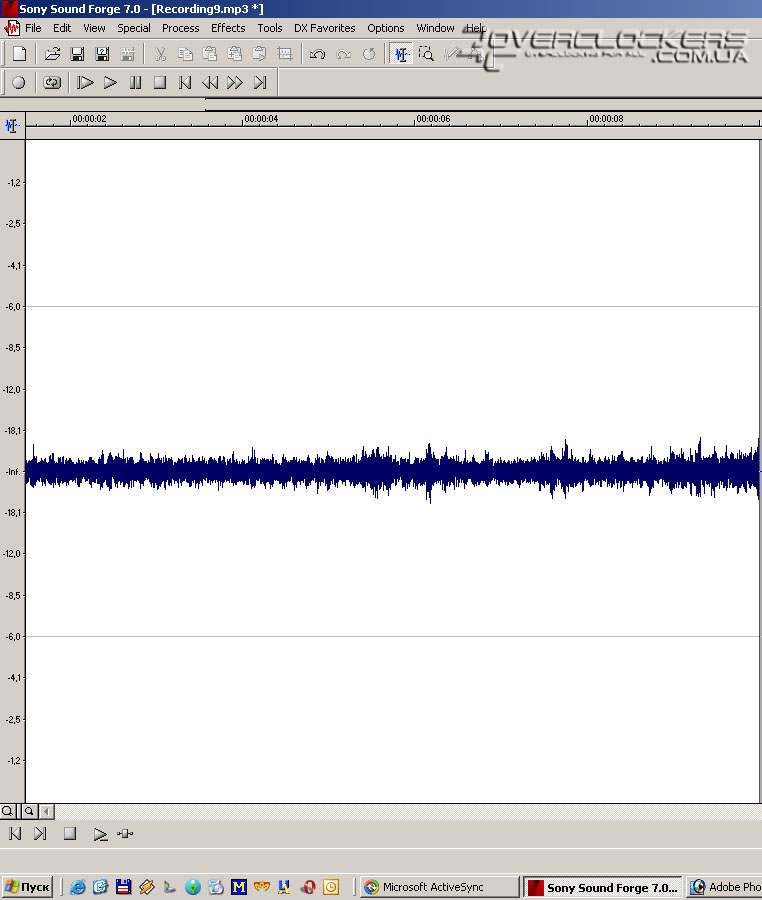Trim/crop audio with the Trim icon
The image size is (762, 900).
coord(285,55)
